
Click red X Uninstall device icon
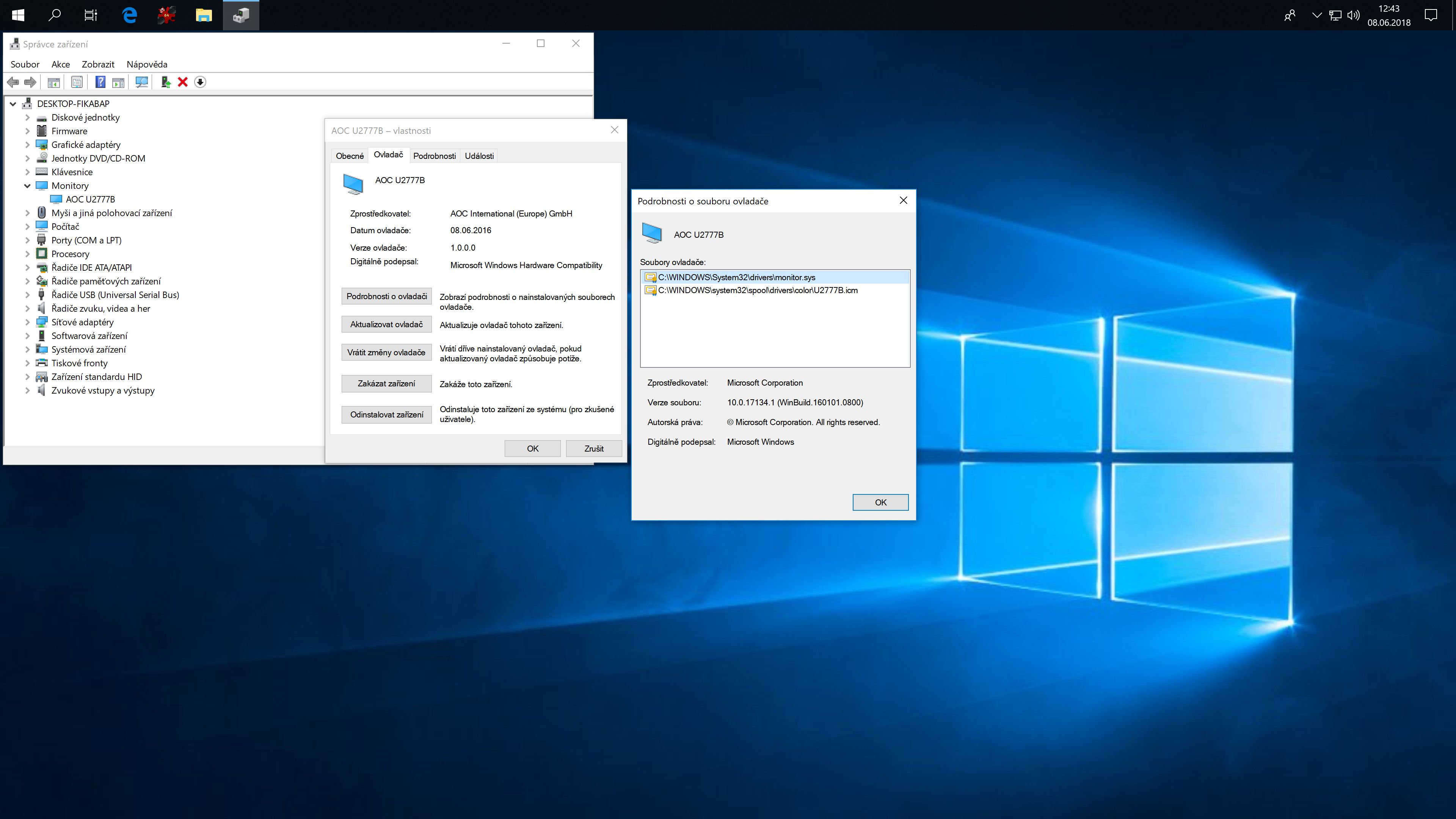[182, 83]
